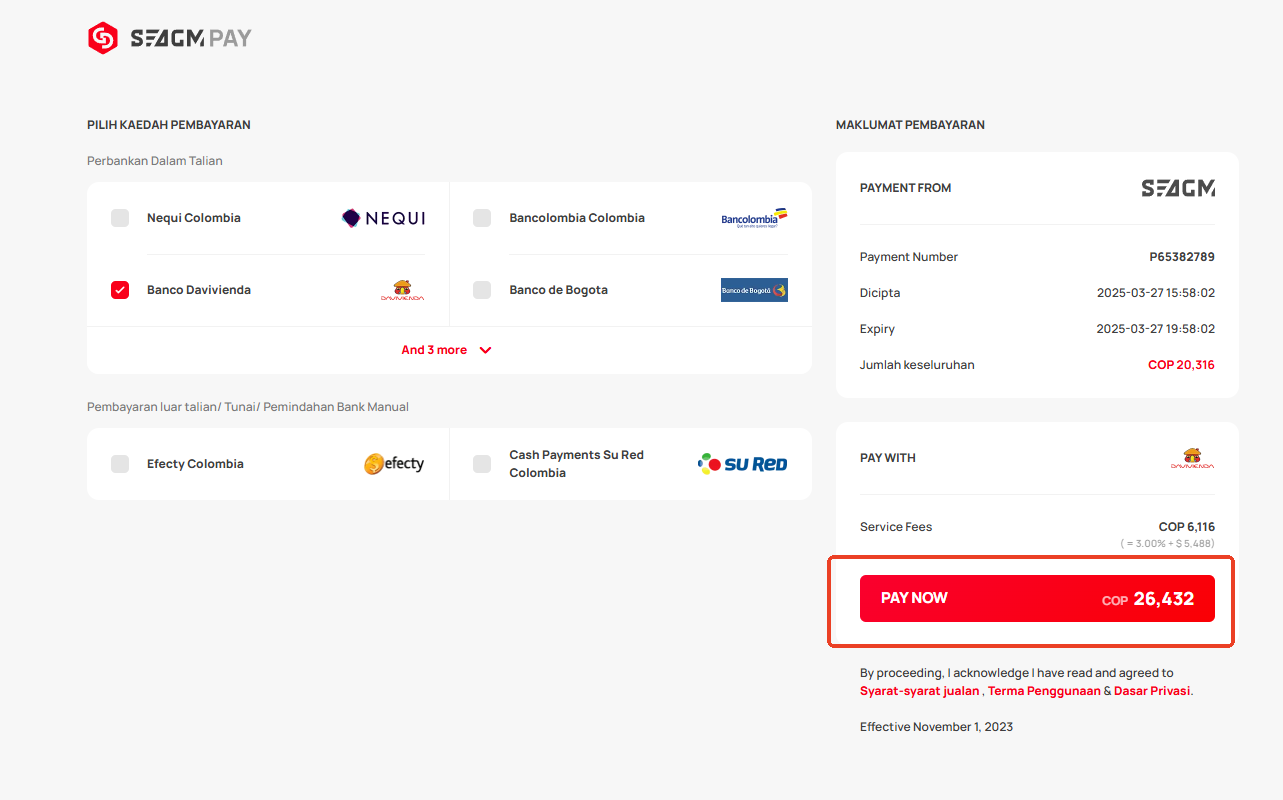Uncheck the Banco Davivienda checkbox

(120, 290)
